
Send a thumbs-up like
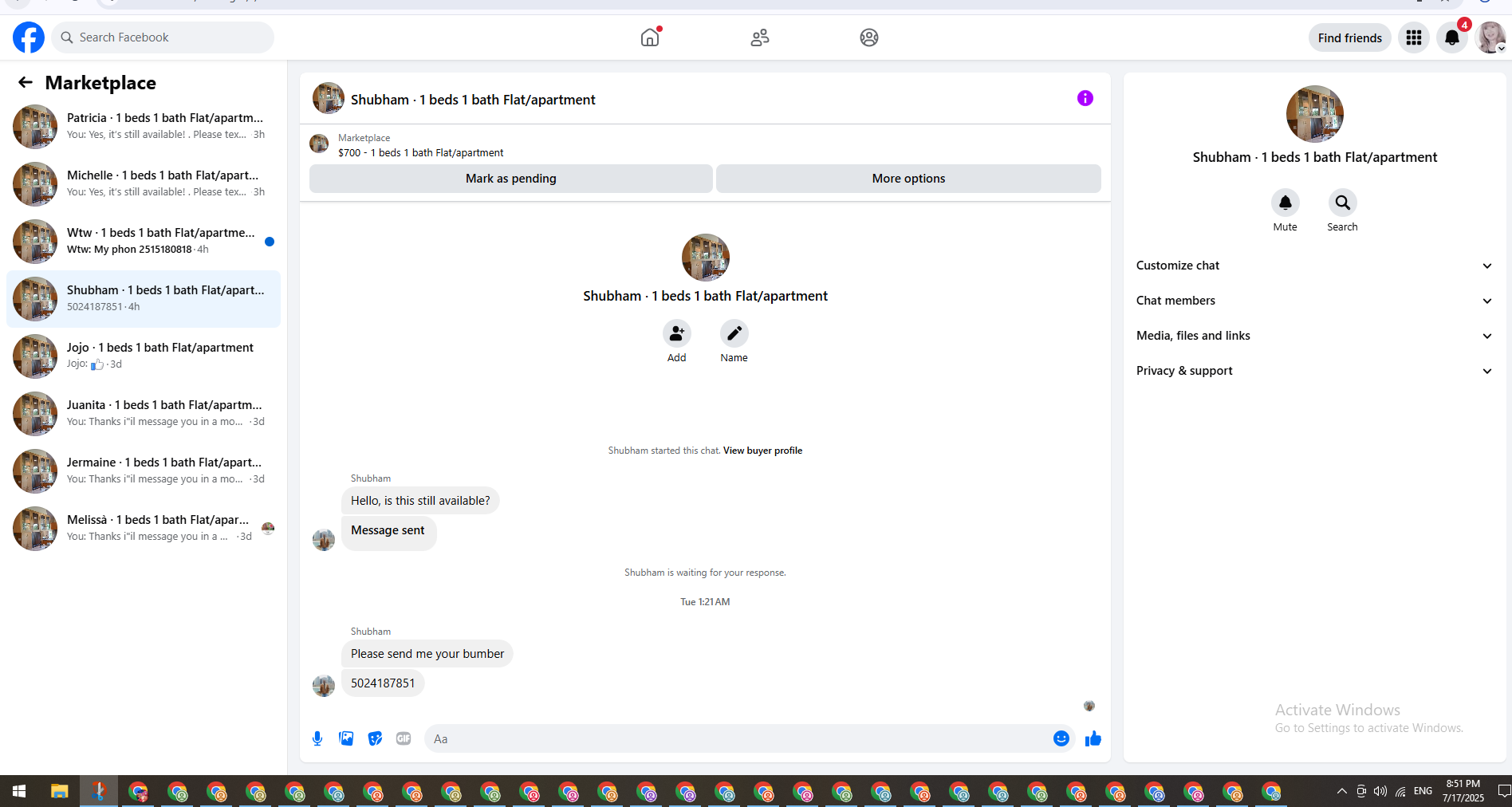tap(1093, 738)
